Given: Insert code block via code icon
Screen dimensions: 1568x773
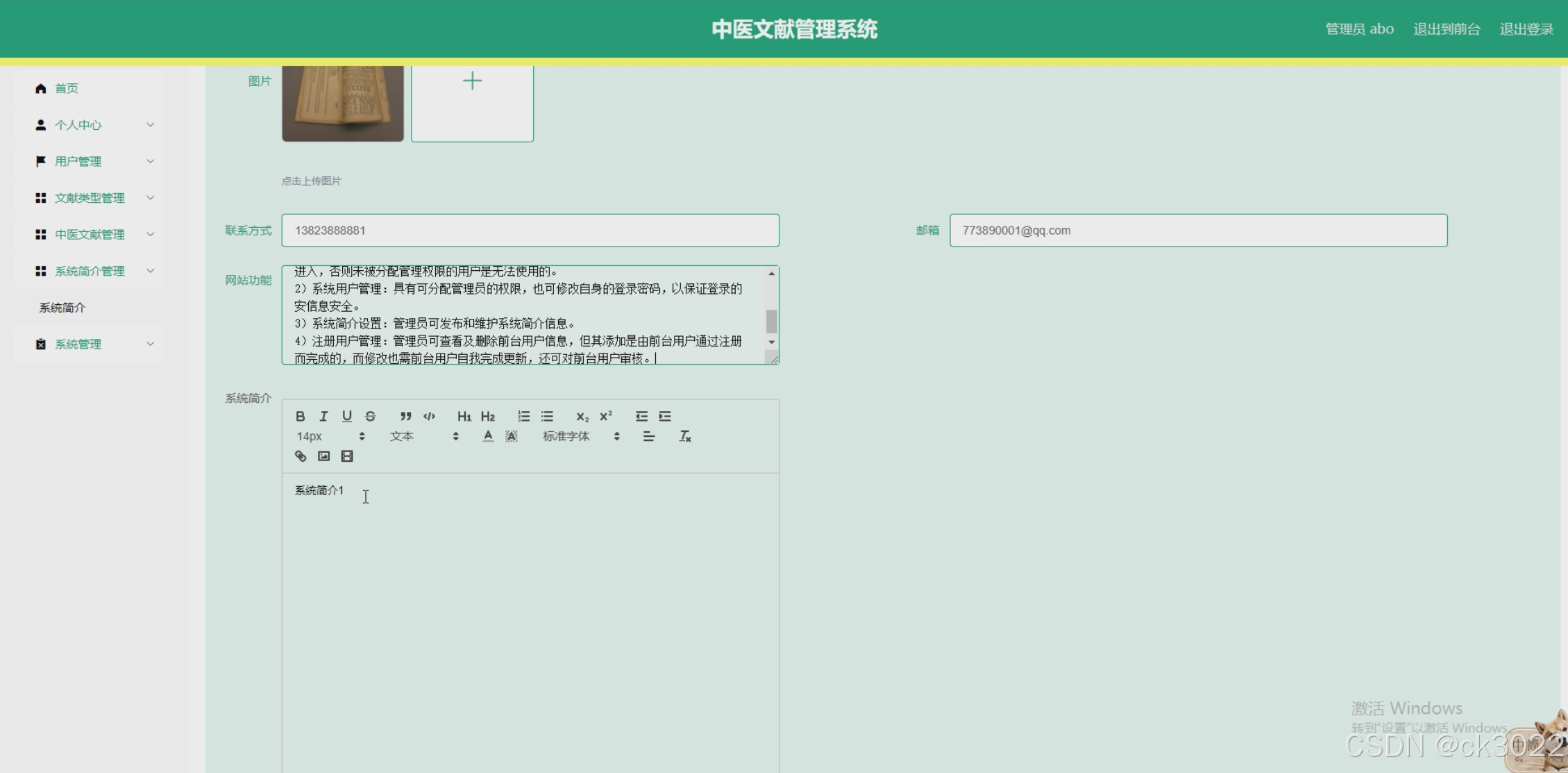Looking at the screenshot, I should tap(430, 416).
